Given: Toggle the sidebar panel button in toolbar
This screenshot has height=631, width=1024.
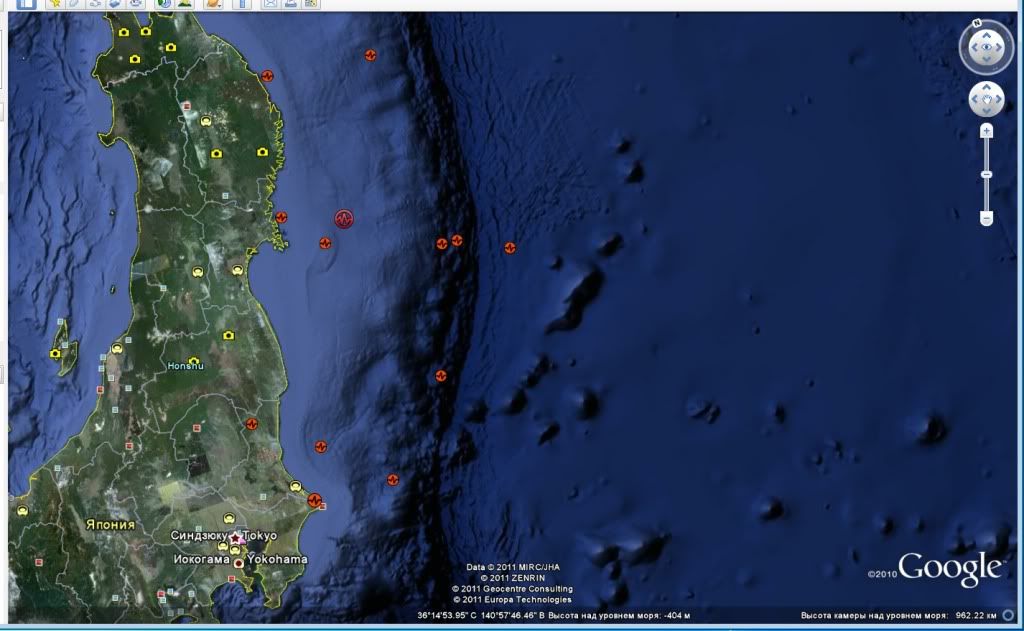Looking at the screenshot, I should click(26, 3).
